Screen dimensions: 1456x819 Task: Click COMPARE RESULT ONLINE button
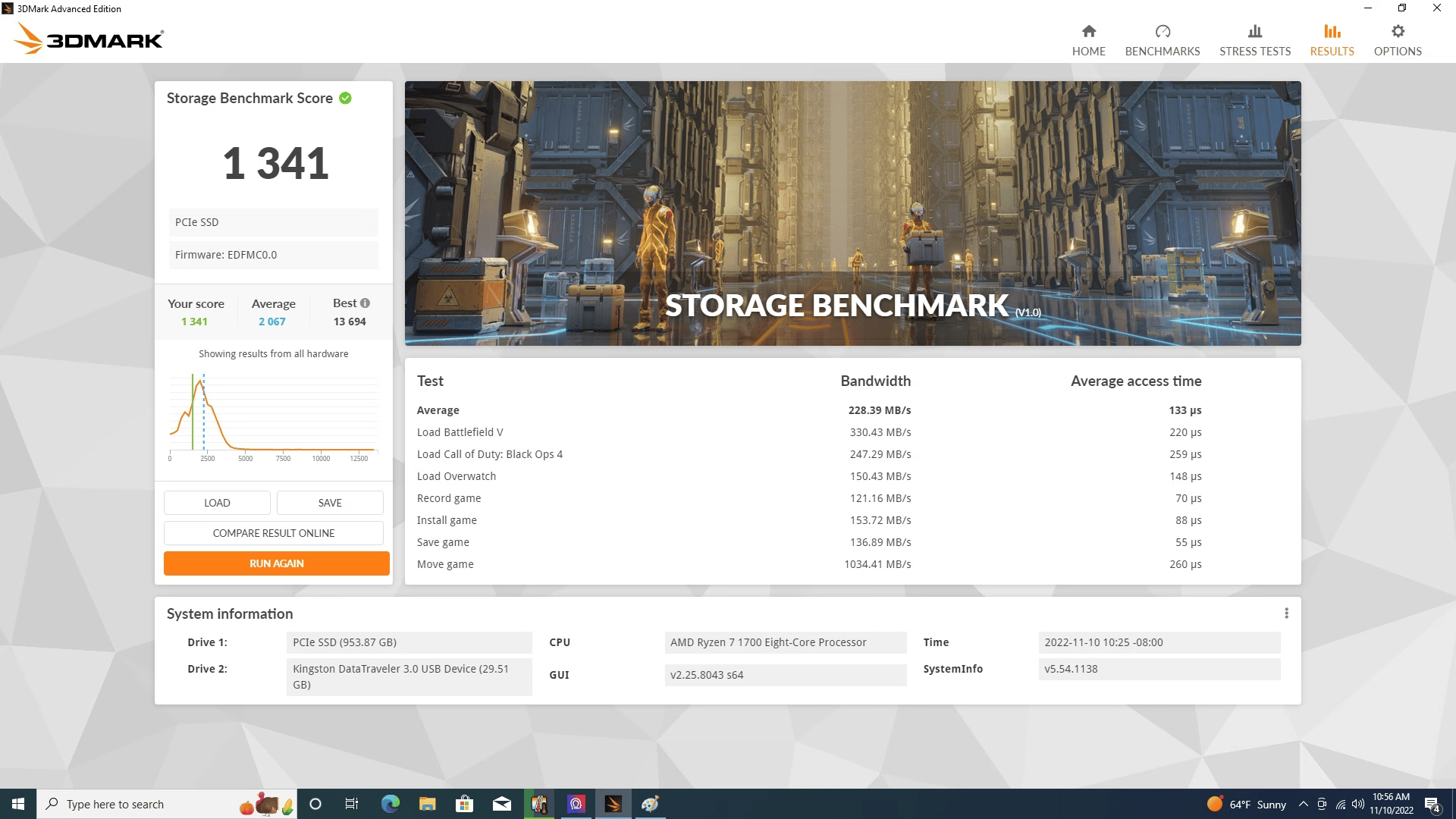274,533
